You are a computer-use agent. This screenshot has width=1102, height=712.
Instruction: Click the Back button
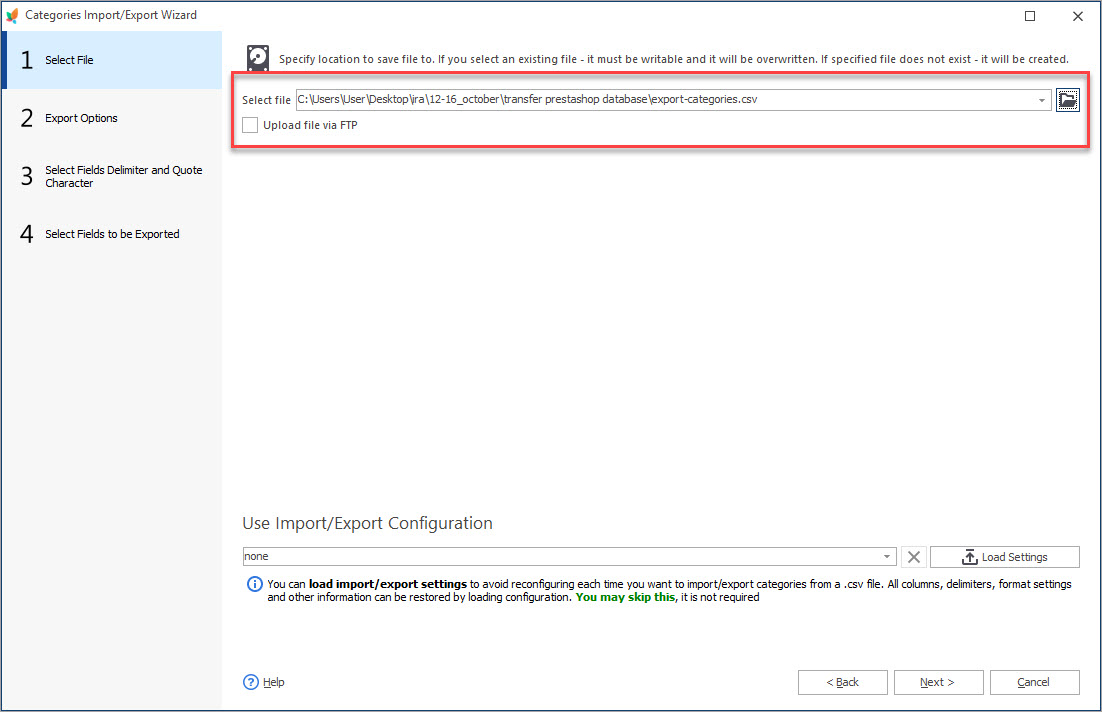coord(843,682)
